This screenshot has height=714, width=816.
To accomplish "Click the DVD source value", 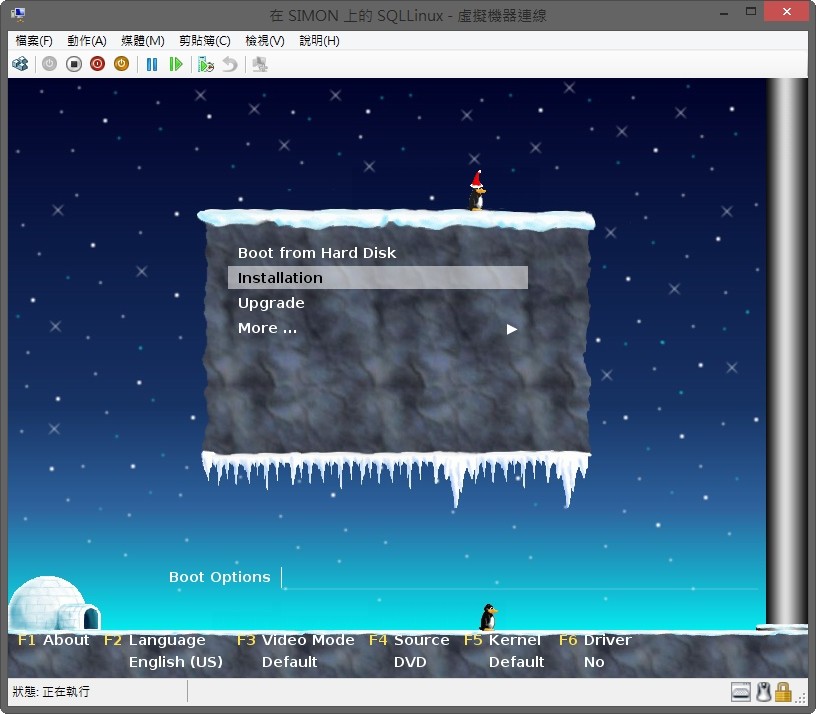I will (x=410, y=662).
